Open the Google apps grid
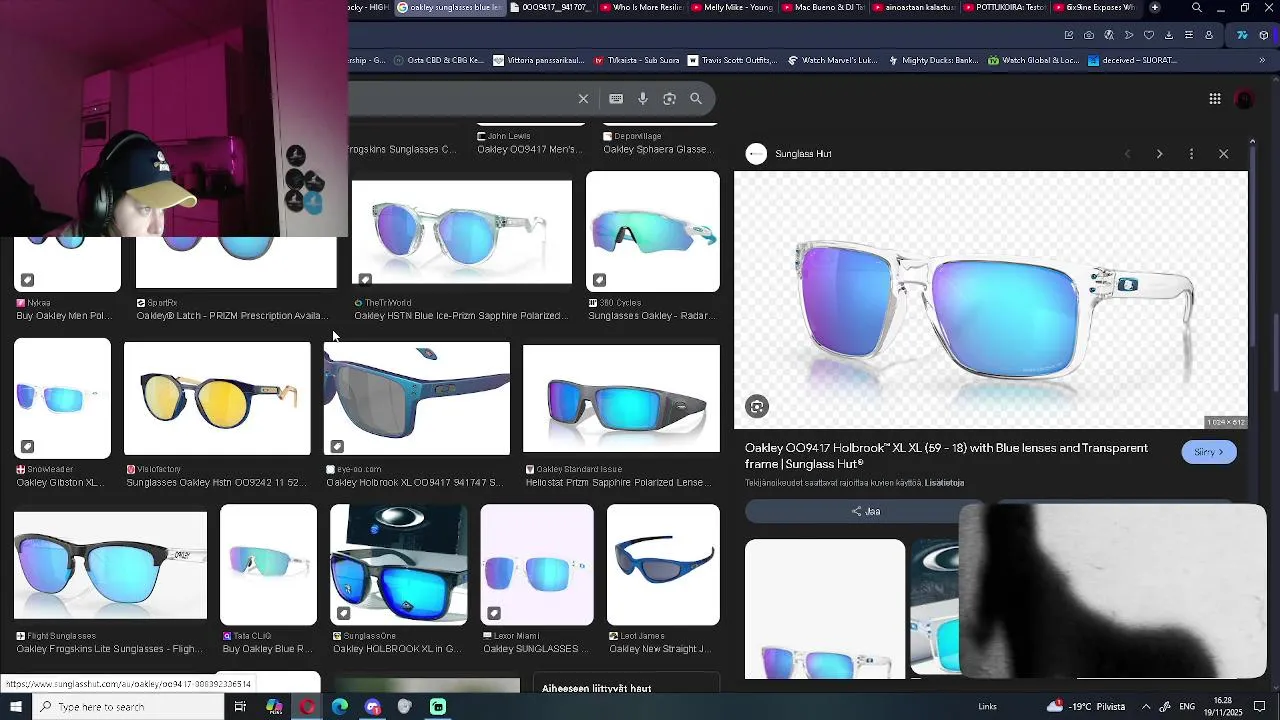 pos(1215,99)
